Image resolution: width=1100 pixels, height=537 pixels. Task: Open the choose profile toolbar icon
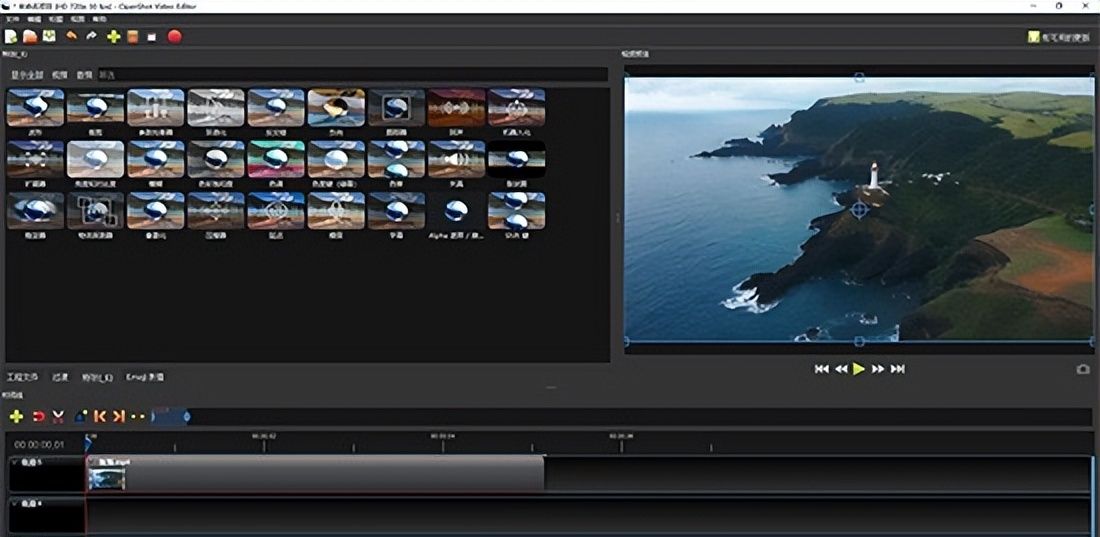(x=133, y=37)
